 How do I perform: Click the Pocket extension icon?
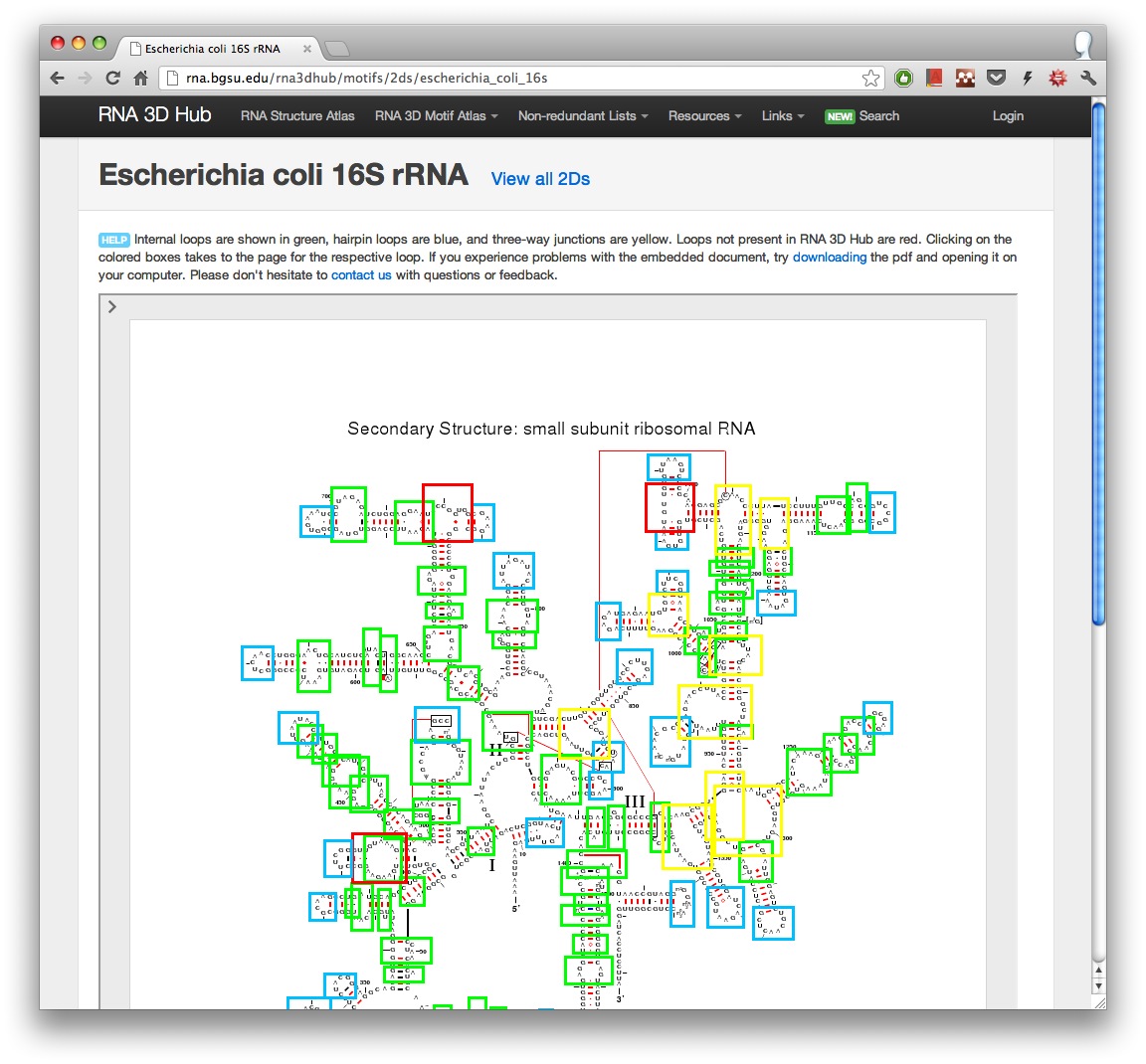coord(996,78)
